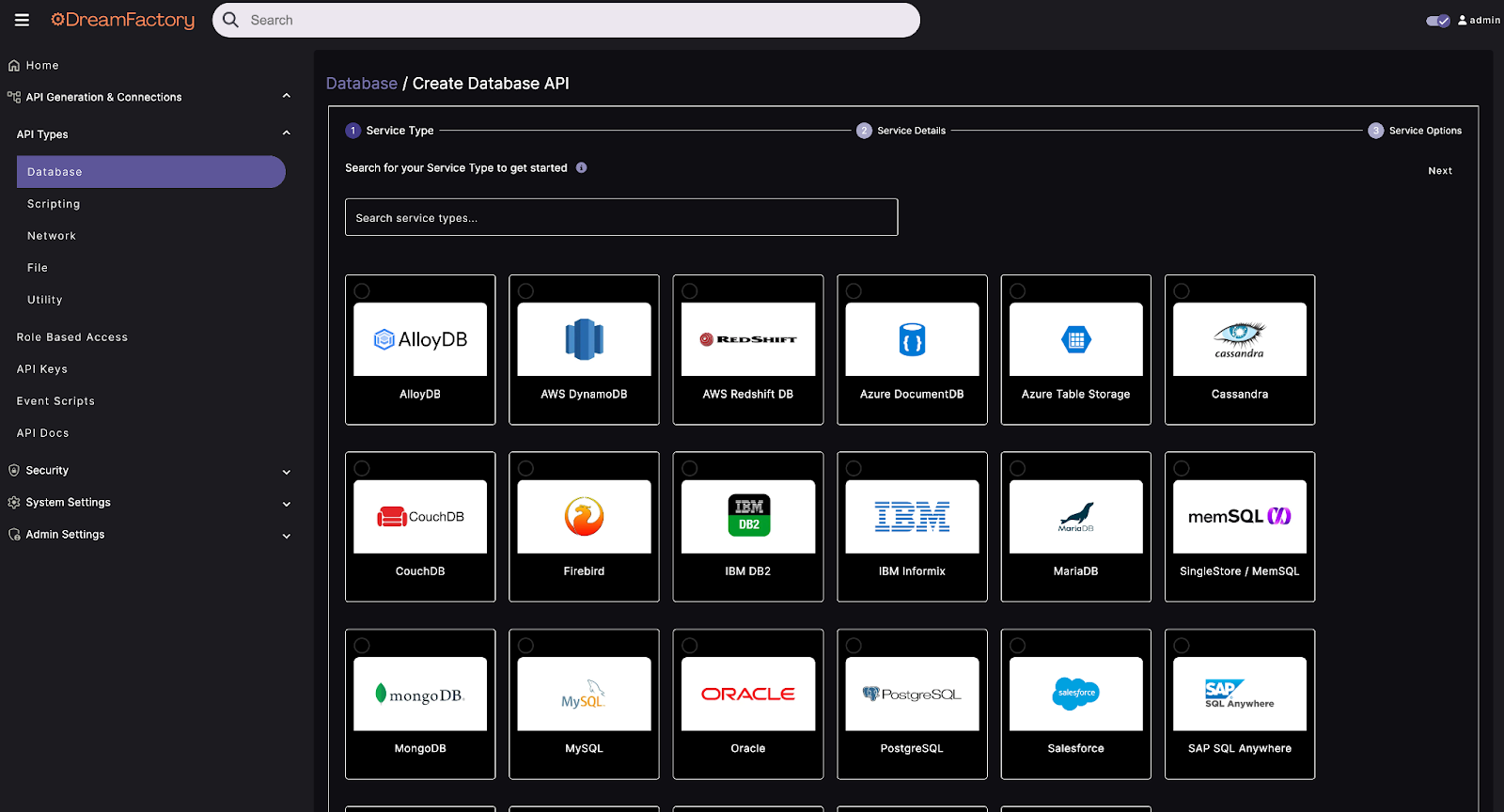Click the Redshift logo image
The image size is (1504, 812).
pos(748,339)
